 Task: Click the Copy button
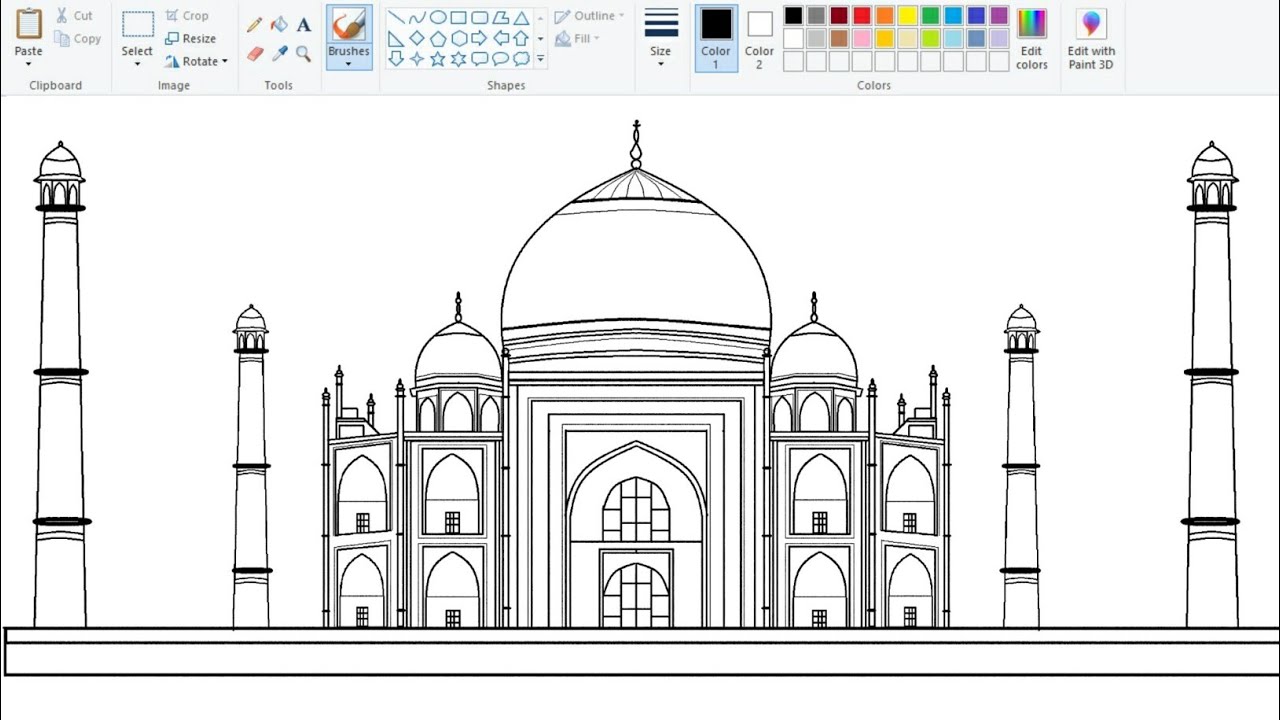[x=77, y=39]
